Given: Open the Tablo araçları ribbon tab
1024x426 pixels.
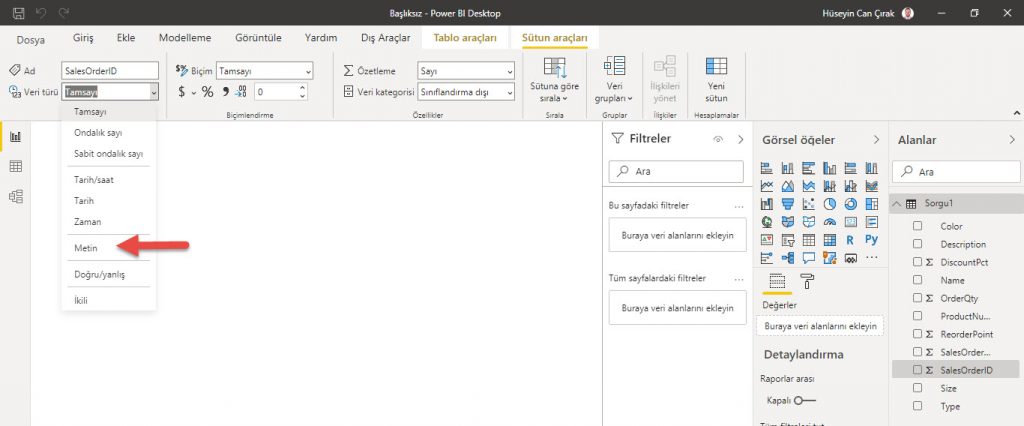Looking at the screenshot, I should tap(465, 38).
